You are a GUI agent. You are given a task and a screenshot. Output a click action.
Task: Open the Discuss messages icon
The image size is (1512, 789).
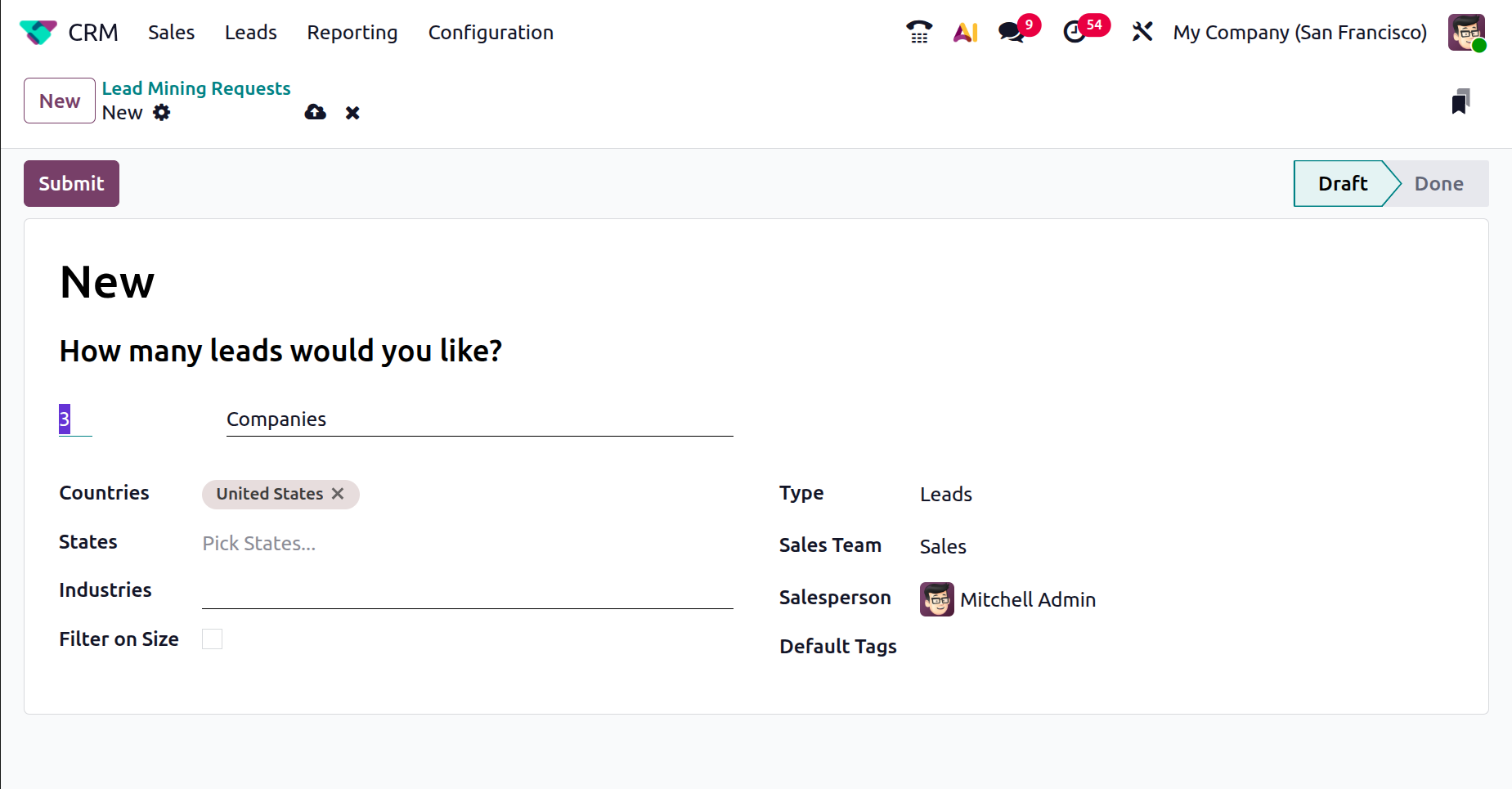(x=1012, y=33)
